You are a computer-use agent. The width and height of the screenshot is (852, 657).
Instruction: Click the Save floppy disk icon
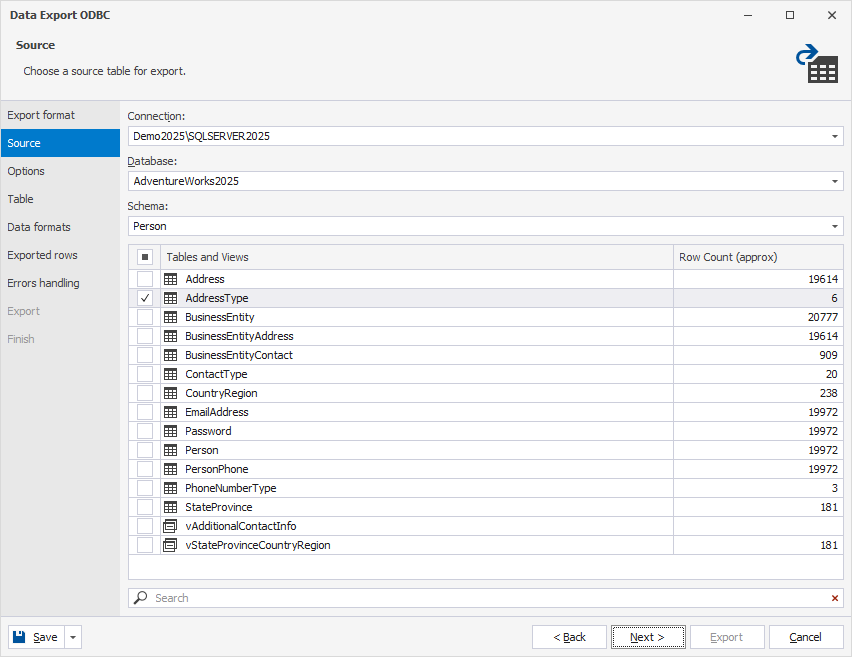pyautogui.click(x=19, y=637)
